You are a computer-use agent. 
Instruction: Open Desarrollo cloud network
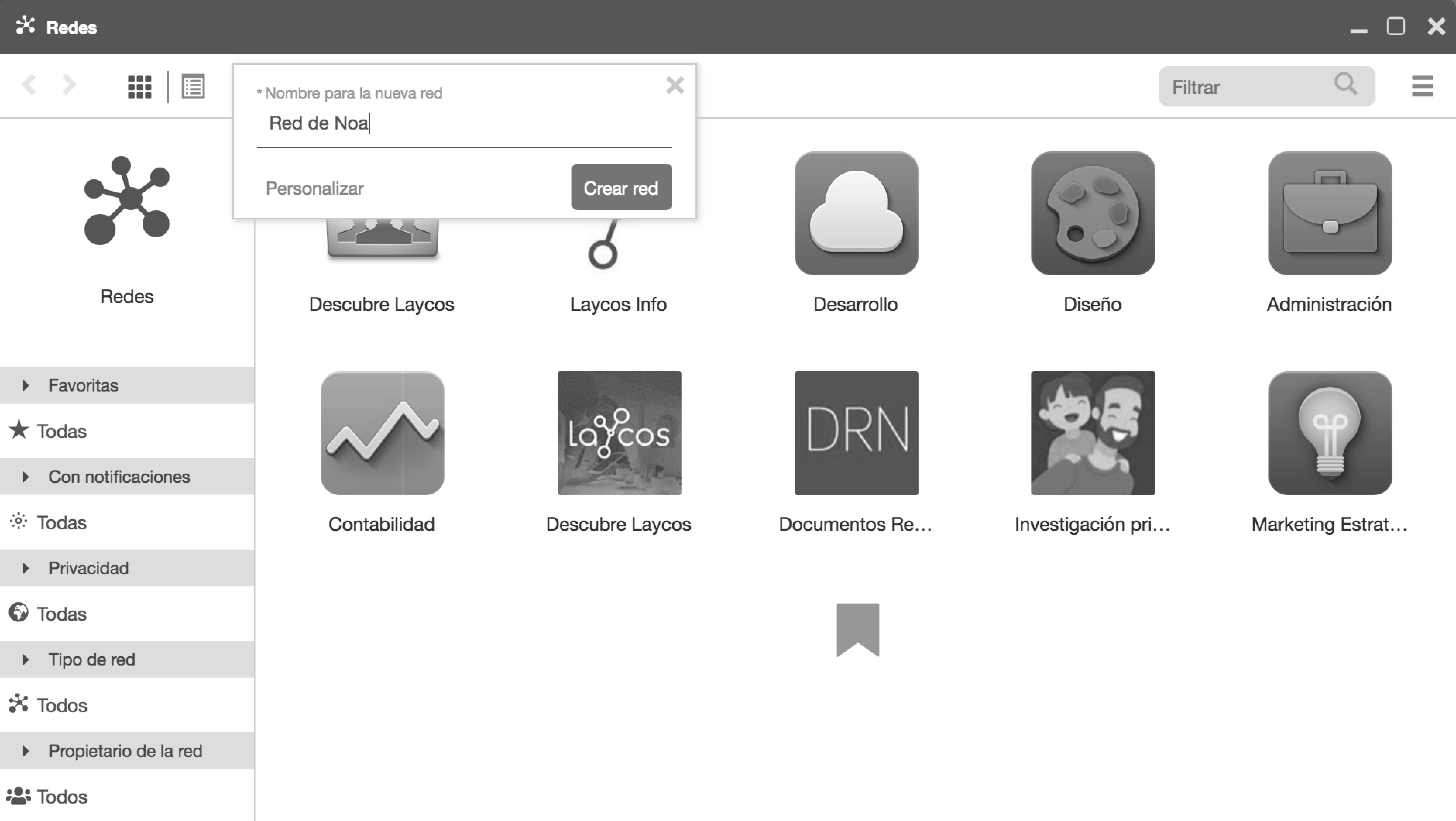click(x=856, y=213)
